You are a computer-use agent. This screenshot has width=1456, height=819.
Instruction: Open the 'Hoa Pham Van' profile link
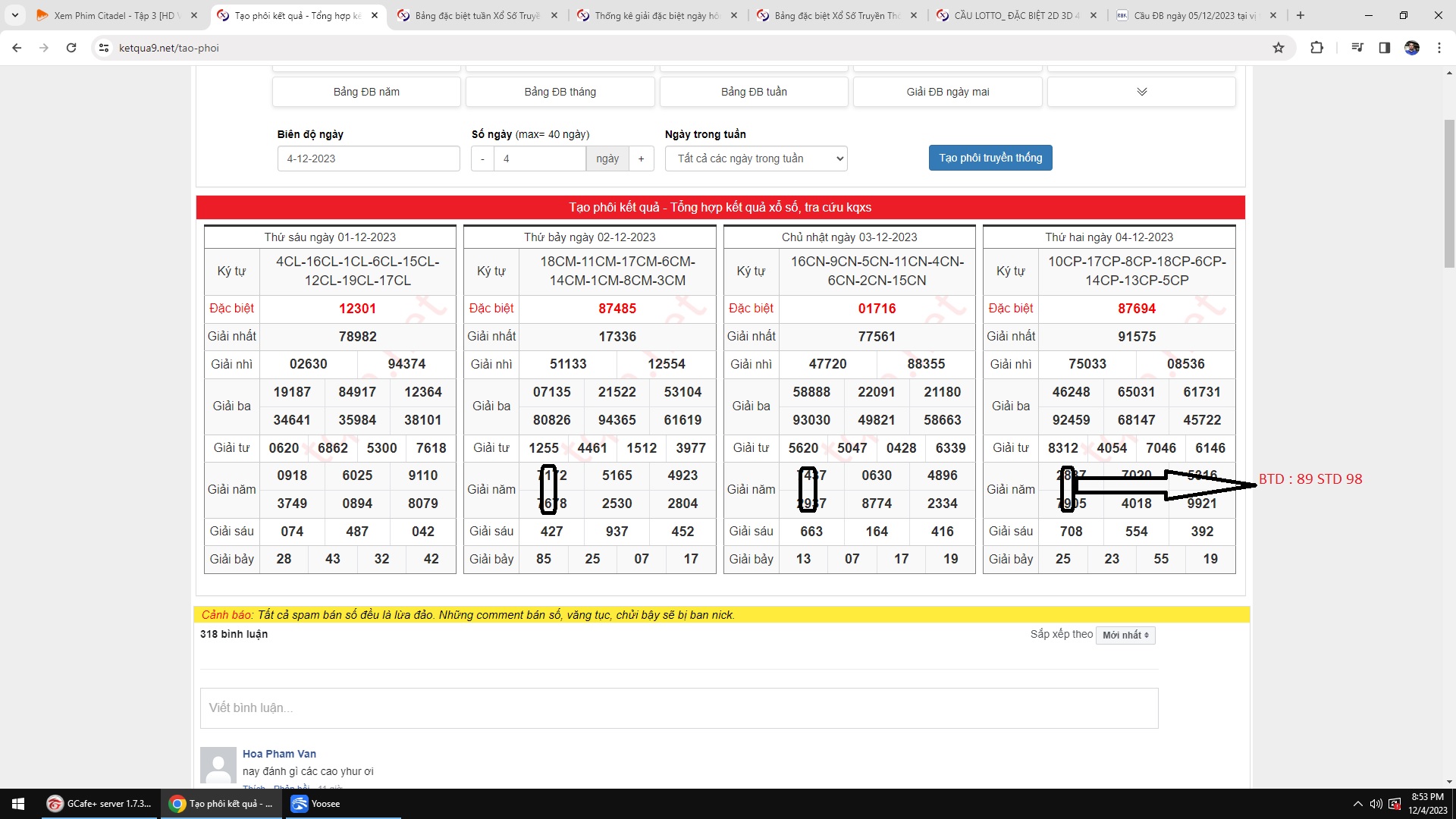pos(279,754)
